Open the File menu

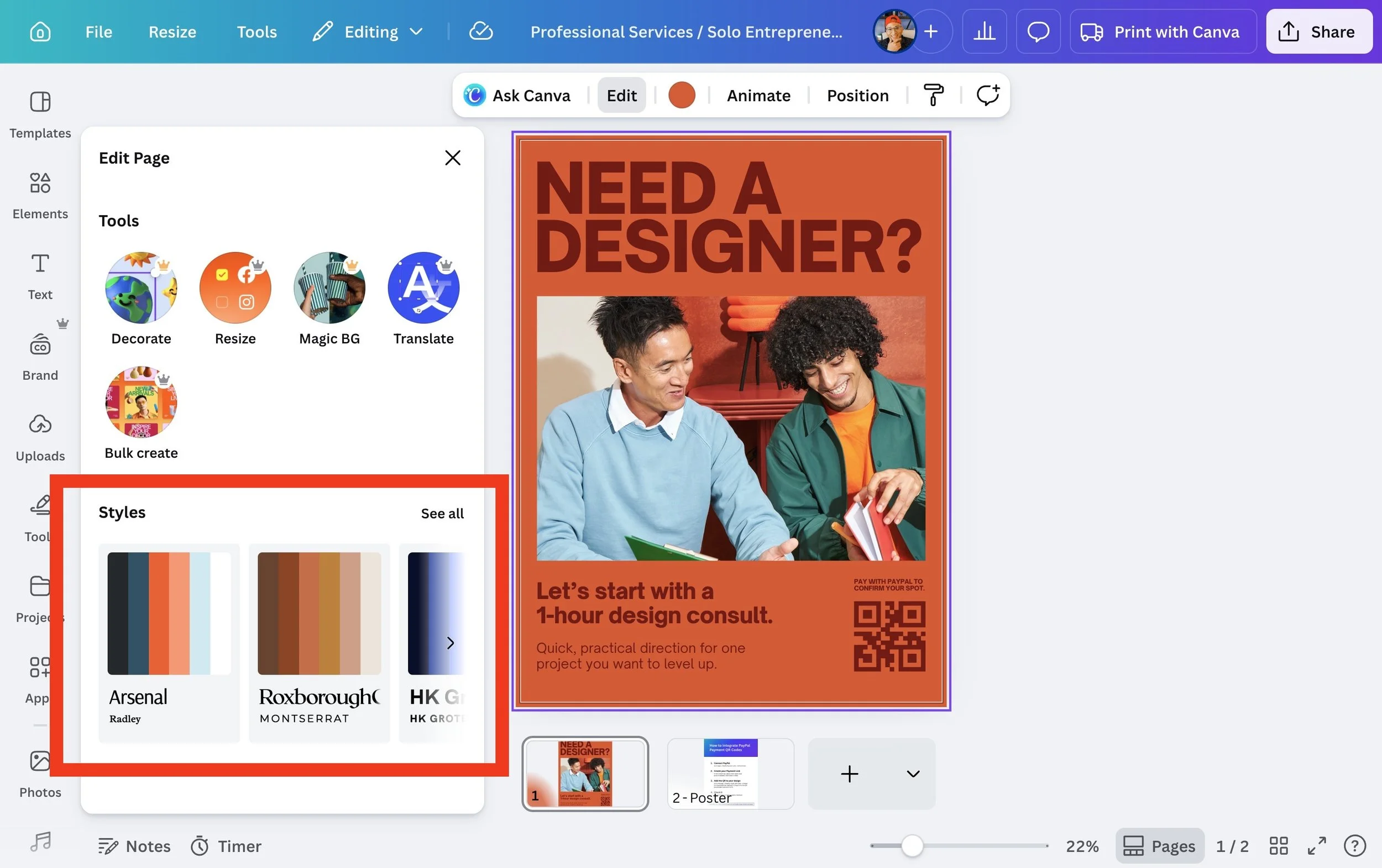click(99, 32)
